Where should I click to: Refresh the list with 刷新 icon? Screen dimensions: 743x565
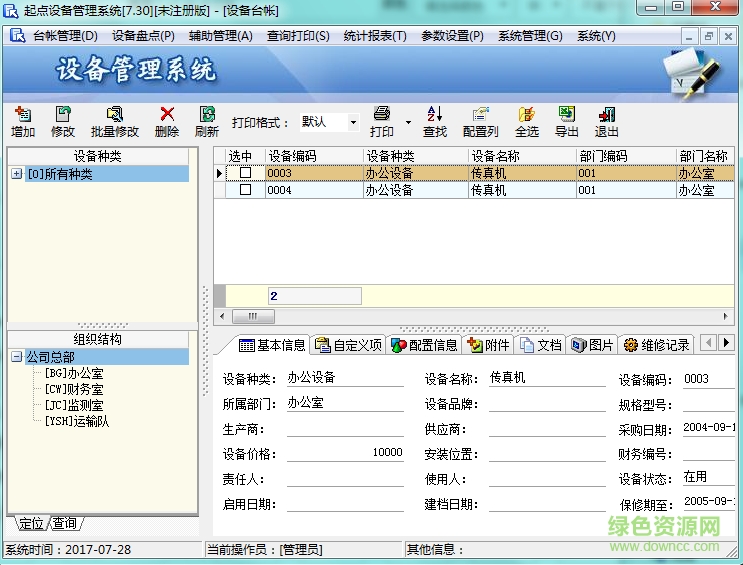[x=207, y=115]
